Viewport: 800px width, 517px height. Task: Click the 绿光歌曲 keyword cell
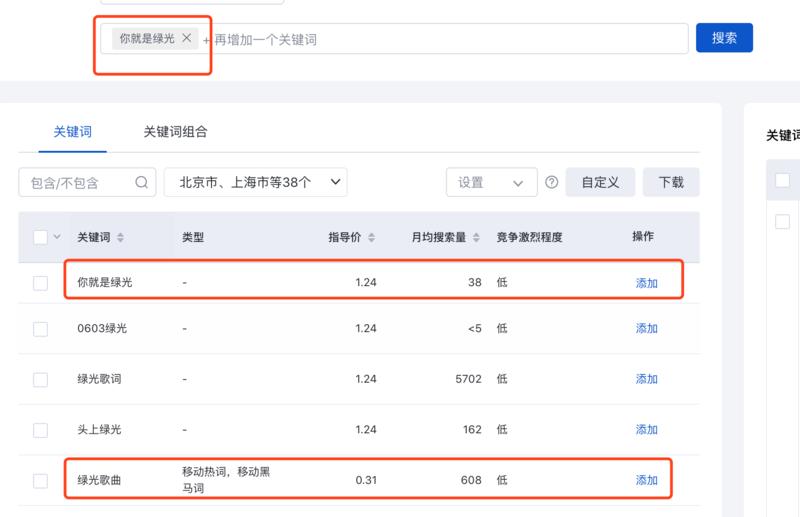tap(99, 480)
